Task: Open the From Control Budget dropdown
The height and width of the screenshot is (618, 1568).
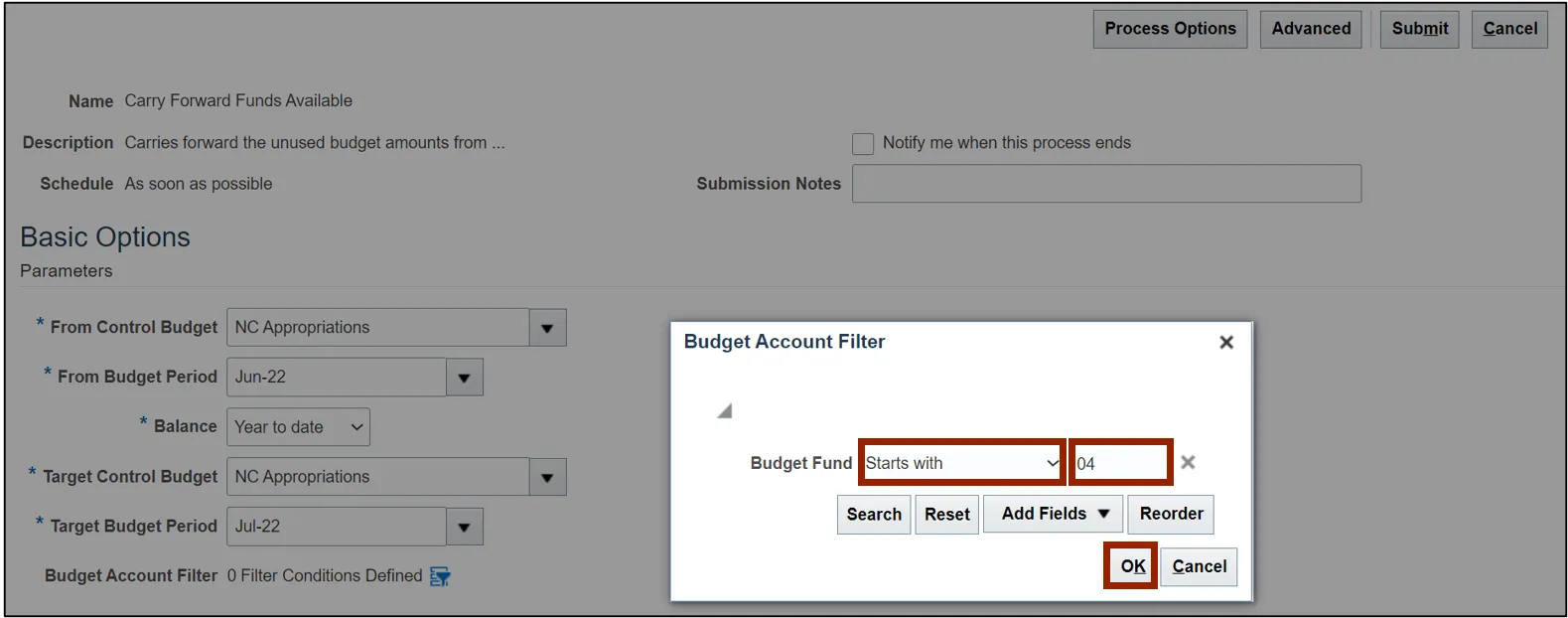Action: tap(547, 328)
